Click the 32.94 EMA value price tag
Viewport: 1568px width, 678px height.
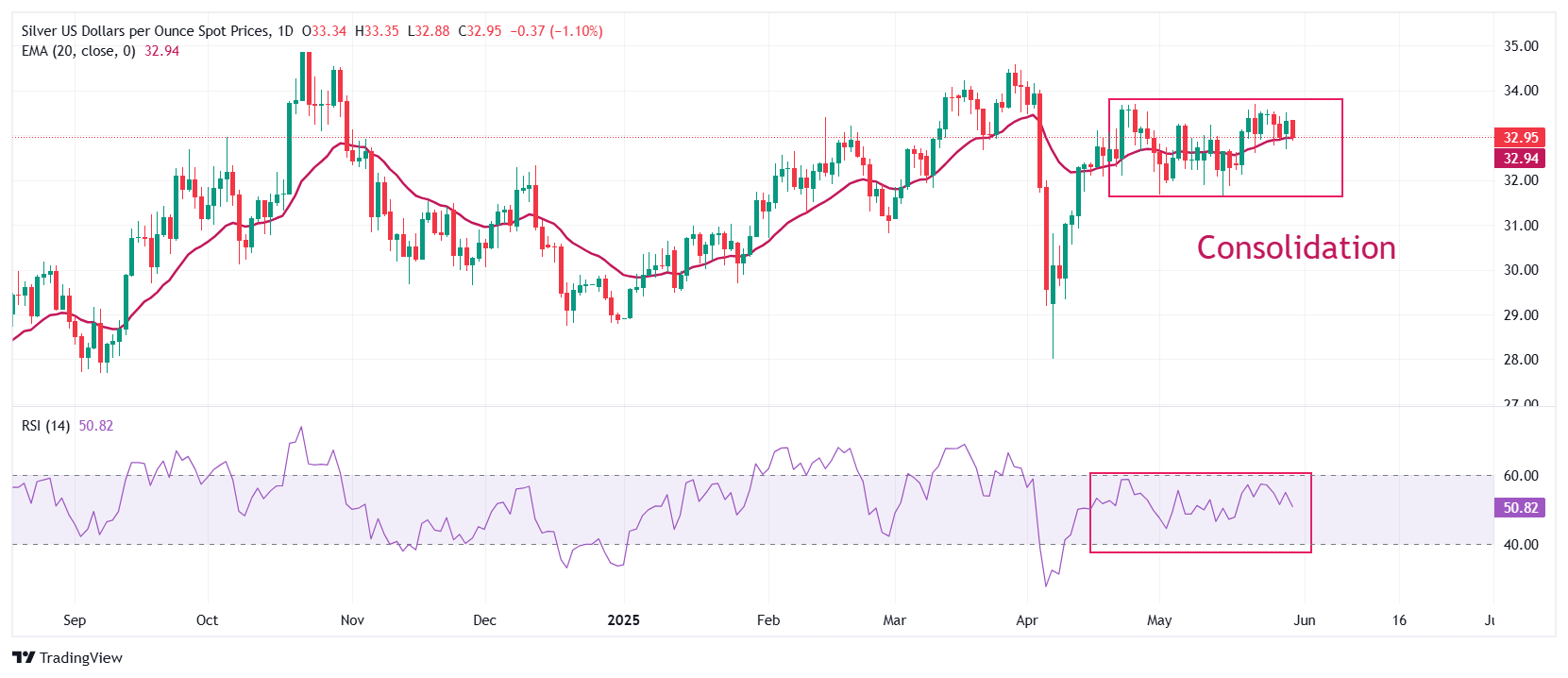[1520, 159]
